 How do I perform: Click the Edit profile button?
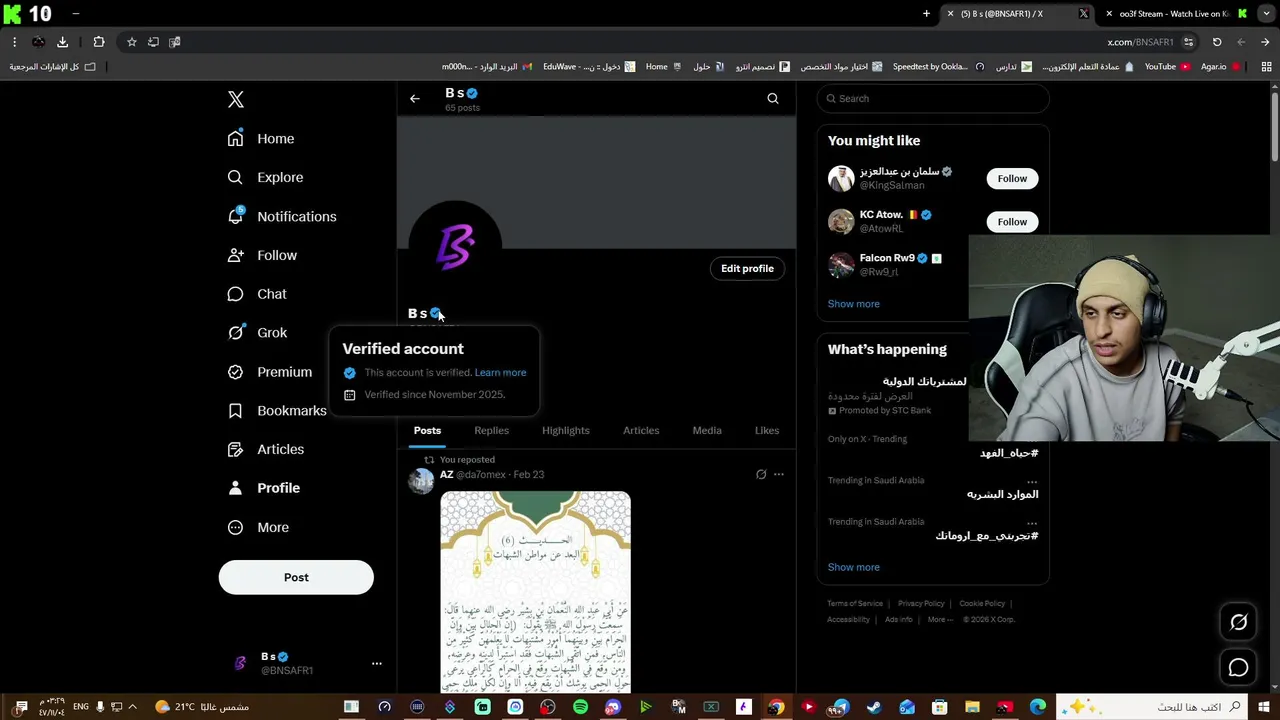[x=748, y=269]
